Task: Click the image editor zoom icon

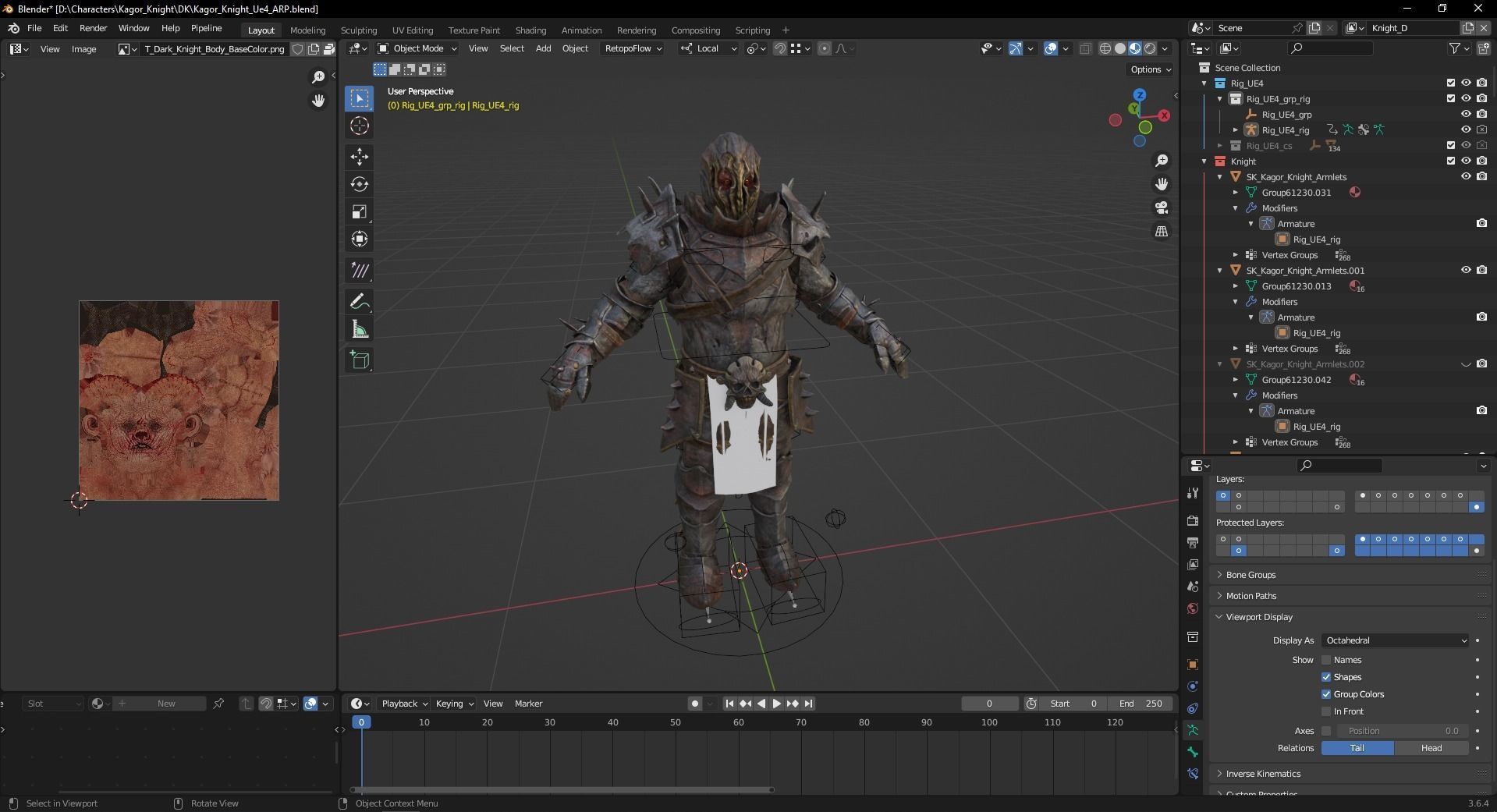Action: 318,76
